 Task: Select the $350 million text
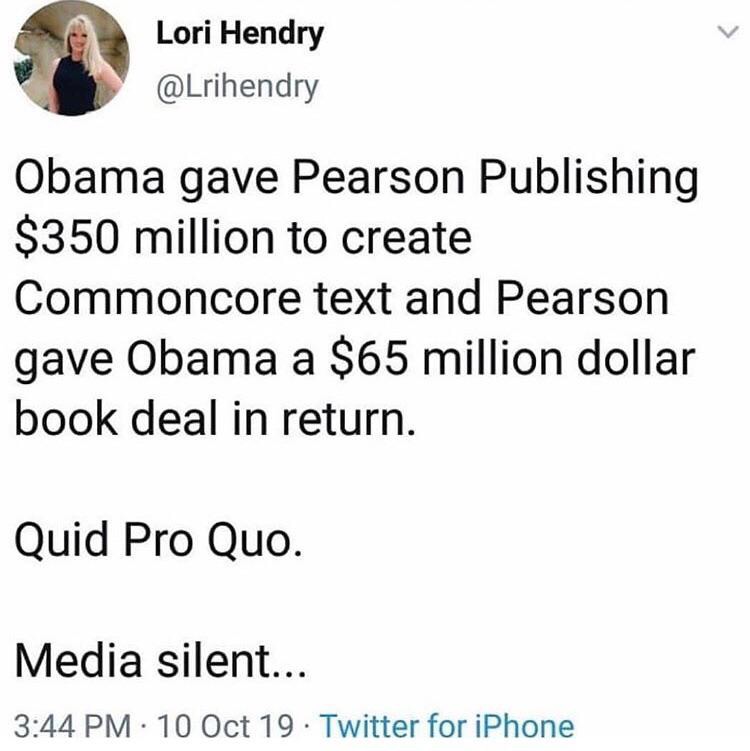[143, 238]
